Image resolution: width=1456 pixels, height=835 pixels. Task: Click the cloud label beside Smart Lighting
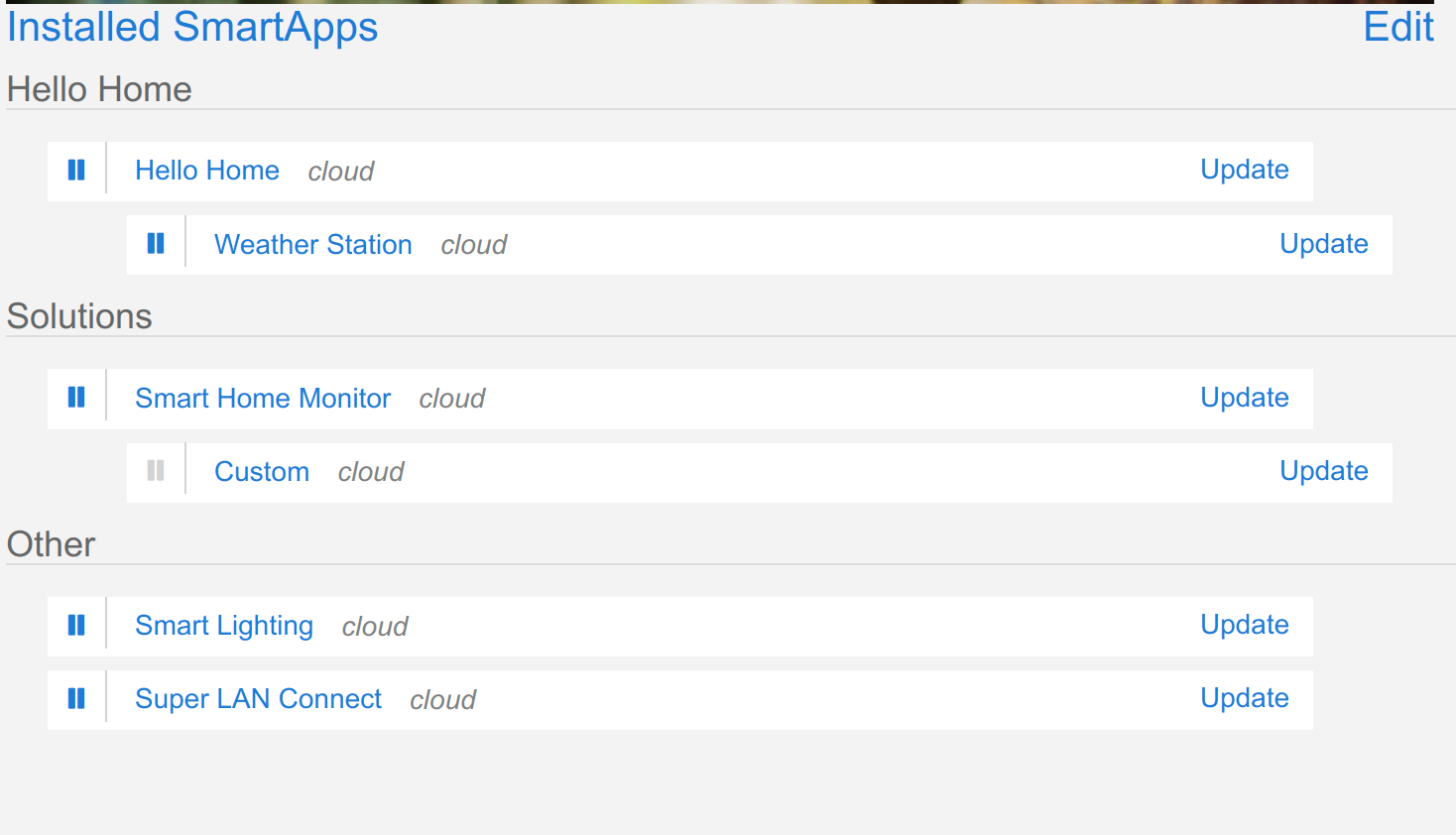[375, 627]
